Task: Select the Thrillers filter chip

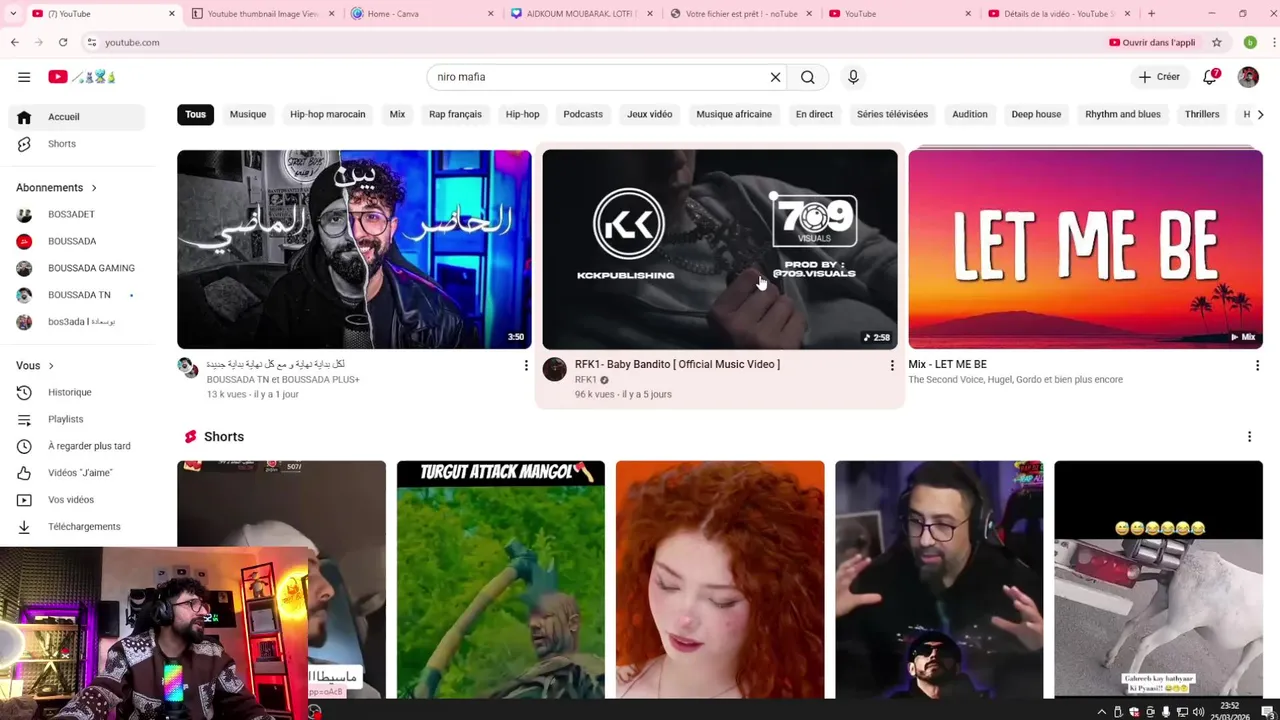Action: click(x=1202, y=114)
